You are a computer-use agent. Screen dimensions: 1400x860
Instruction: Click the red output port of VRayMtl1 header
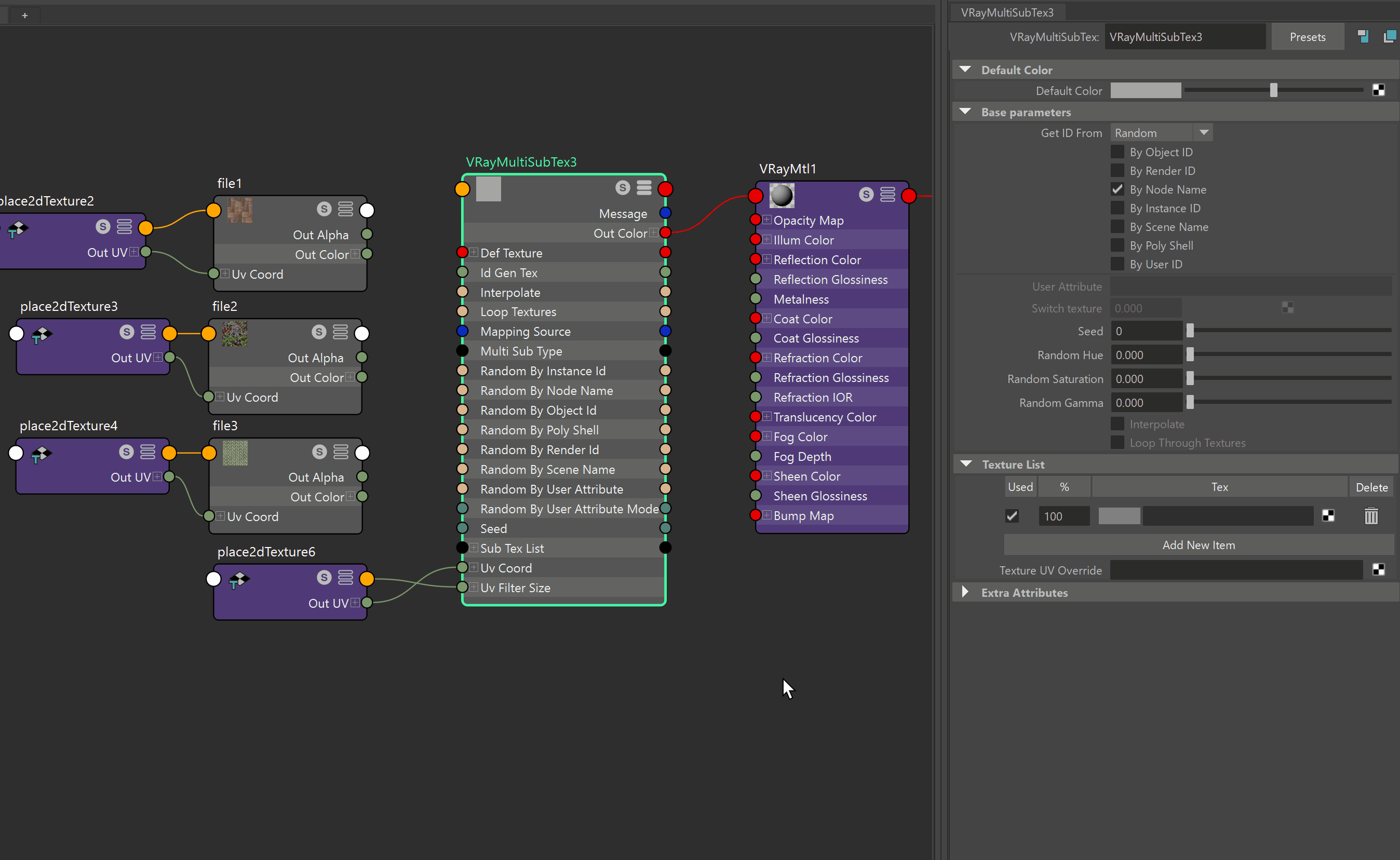909,196
